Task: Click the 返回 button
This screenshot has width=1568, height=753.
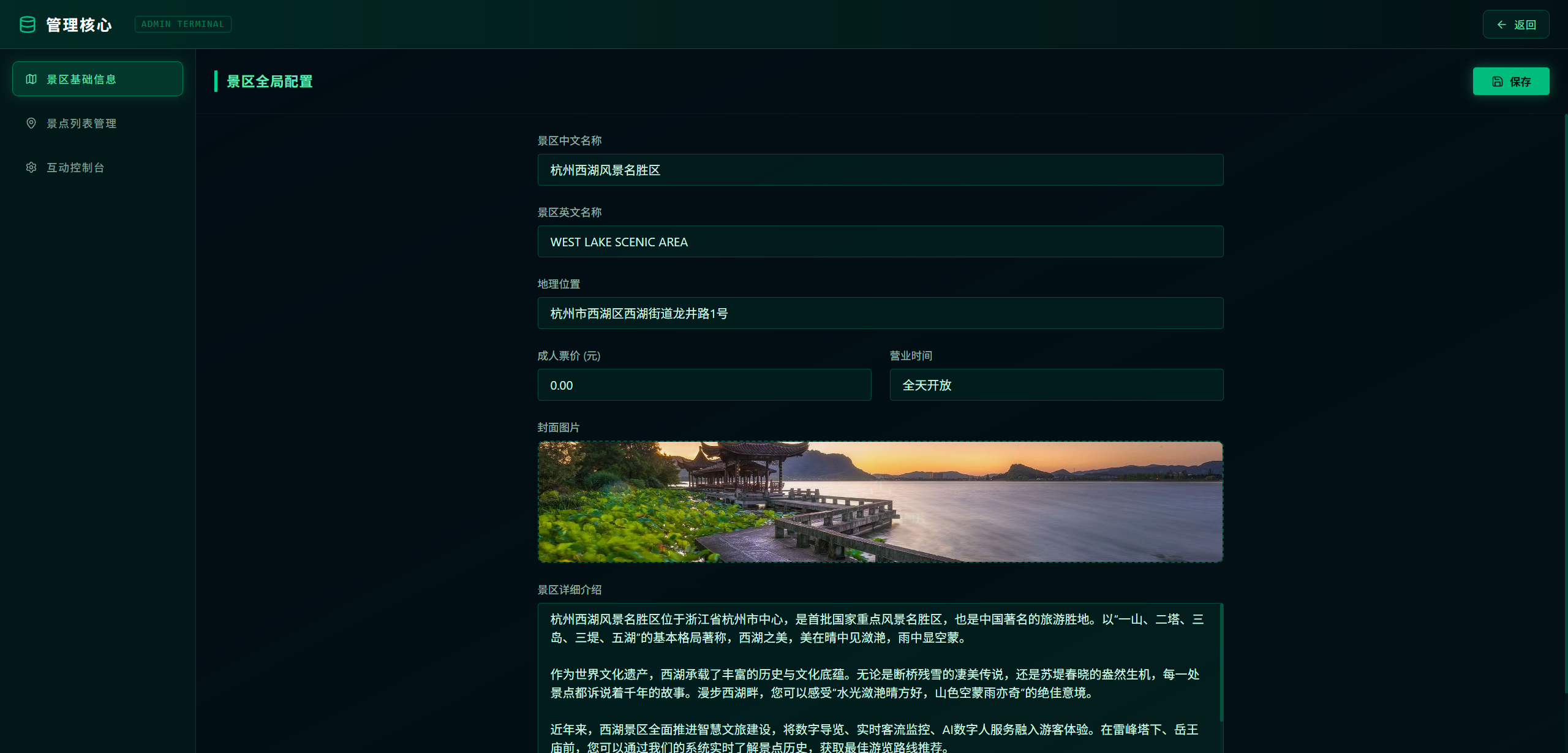Action: click(x=1516, y=25)
